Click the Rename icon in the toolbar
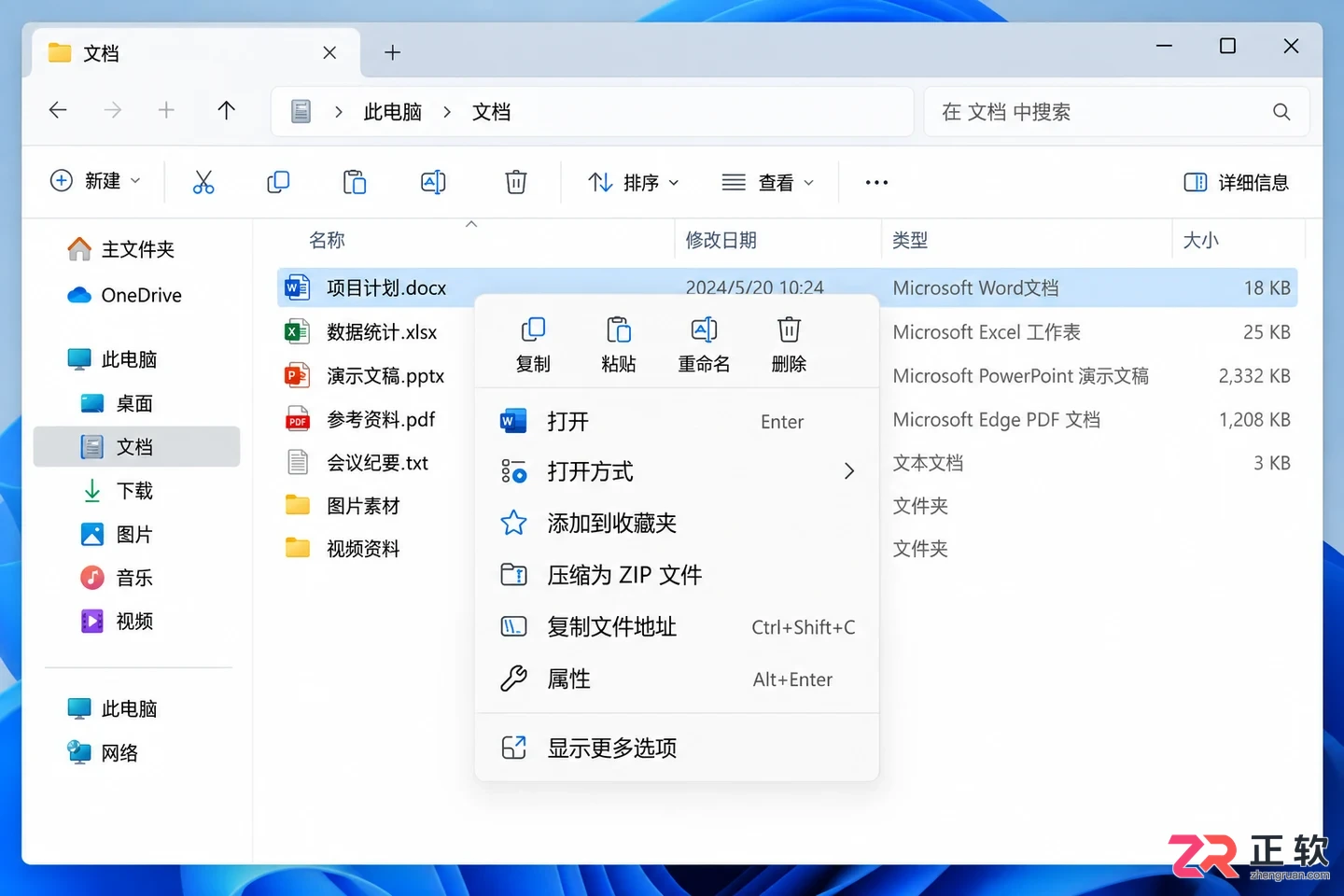The height and width of the screenshot is (896, 1344). tap(433, 182)
